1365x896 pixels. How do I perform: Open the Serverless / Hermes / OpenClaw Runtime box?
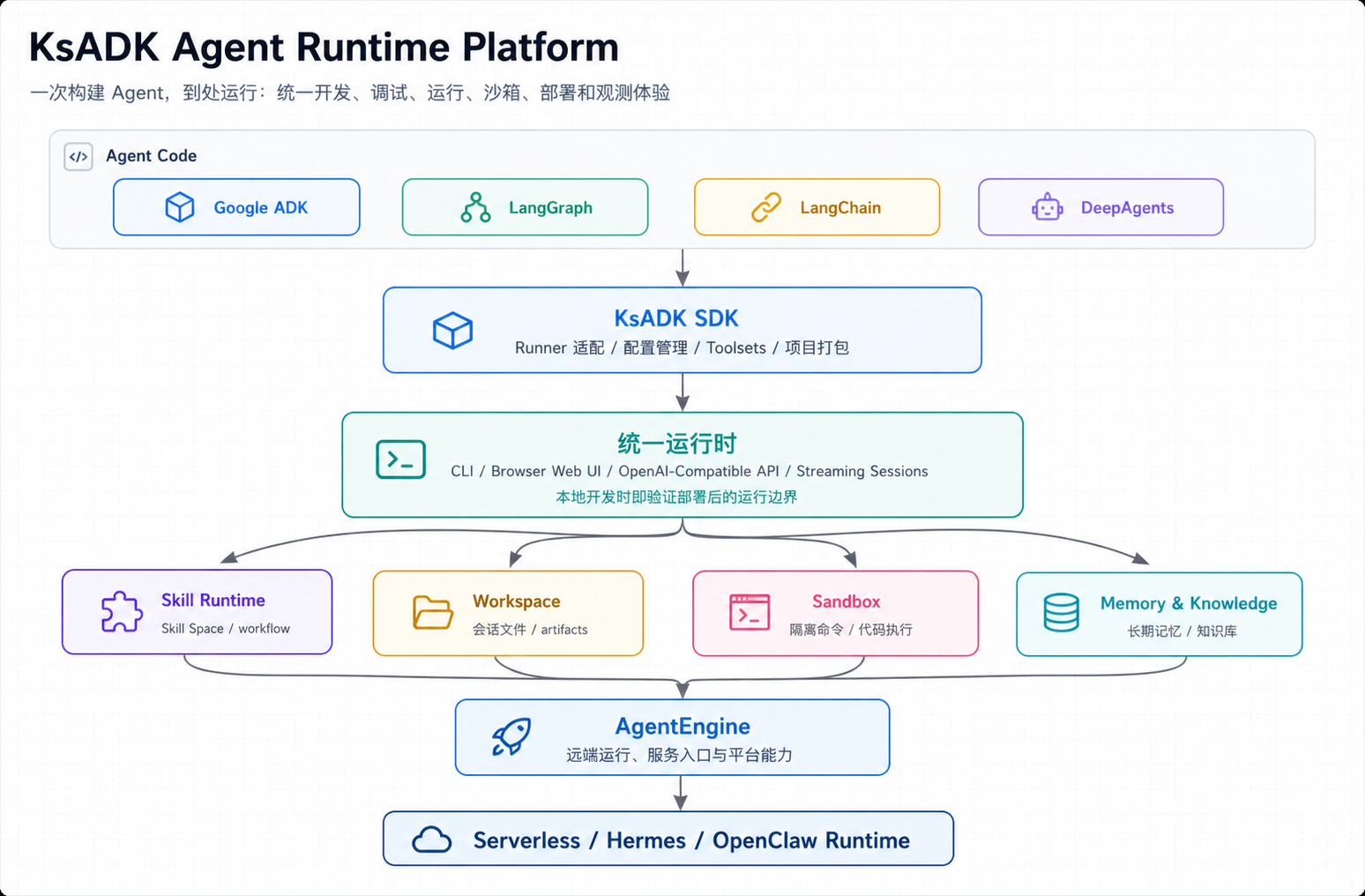668,839
